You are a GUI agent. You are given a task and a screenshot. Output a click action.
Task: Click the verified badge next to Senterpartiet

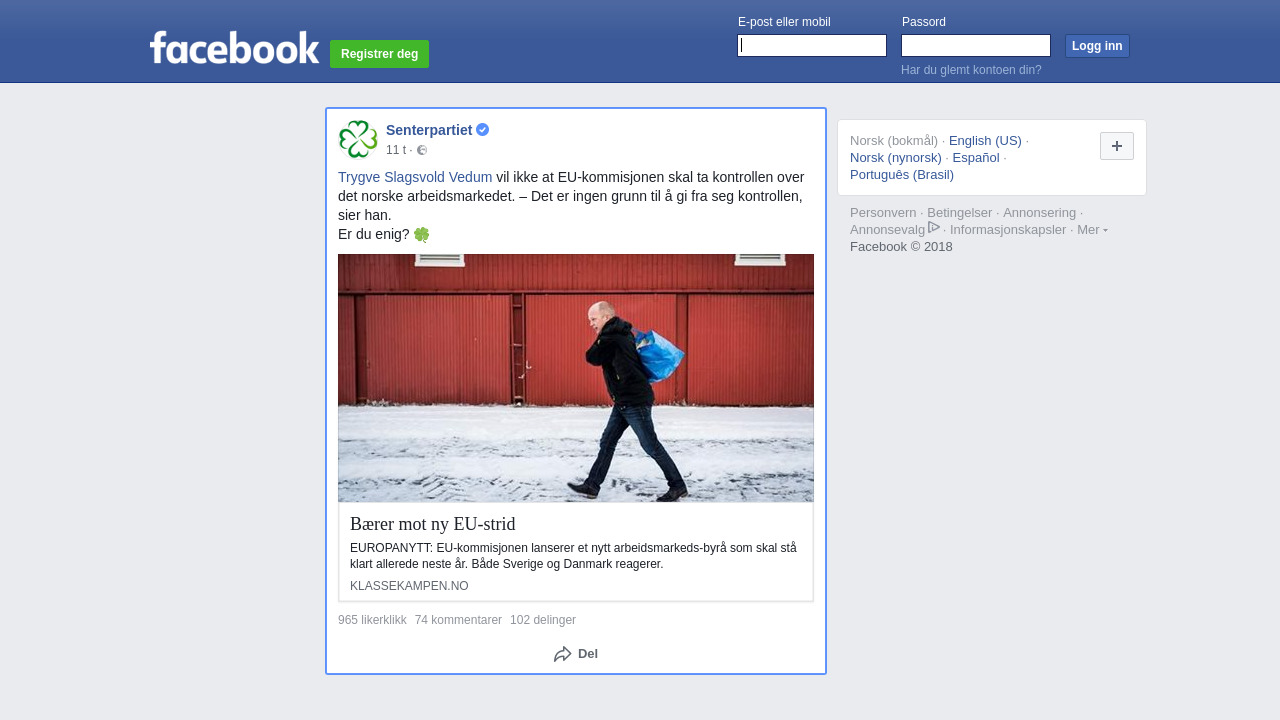(482, 130)
